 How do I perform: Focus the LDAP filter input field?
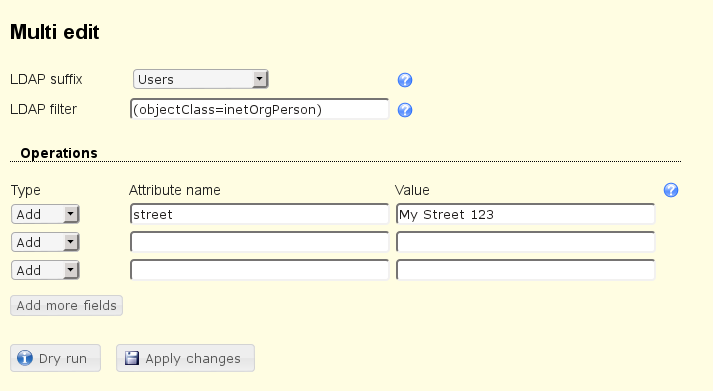coord(260,109)
